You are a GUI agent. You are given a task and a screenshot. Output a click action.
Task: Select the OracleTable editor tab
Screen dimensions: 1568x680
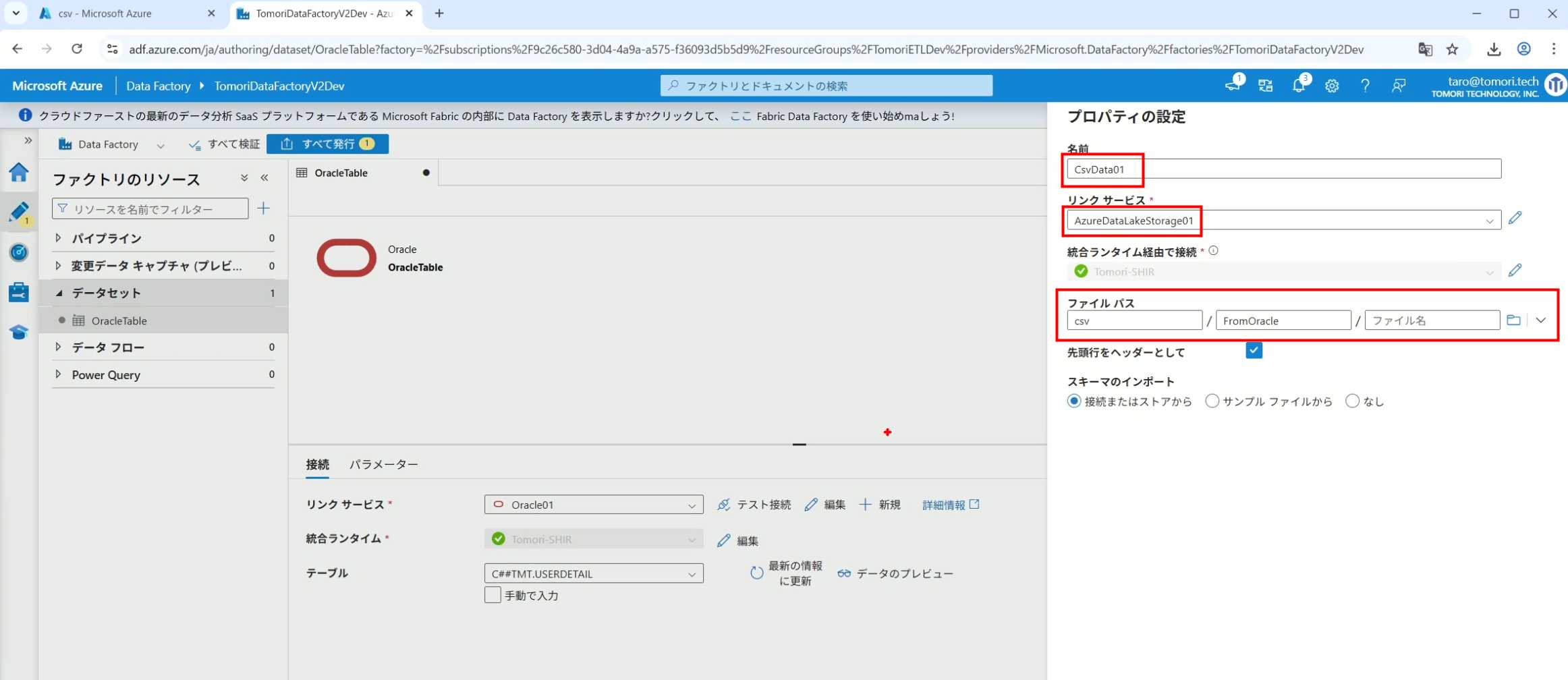click(341, 173)
